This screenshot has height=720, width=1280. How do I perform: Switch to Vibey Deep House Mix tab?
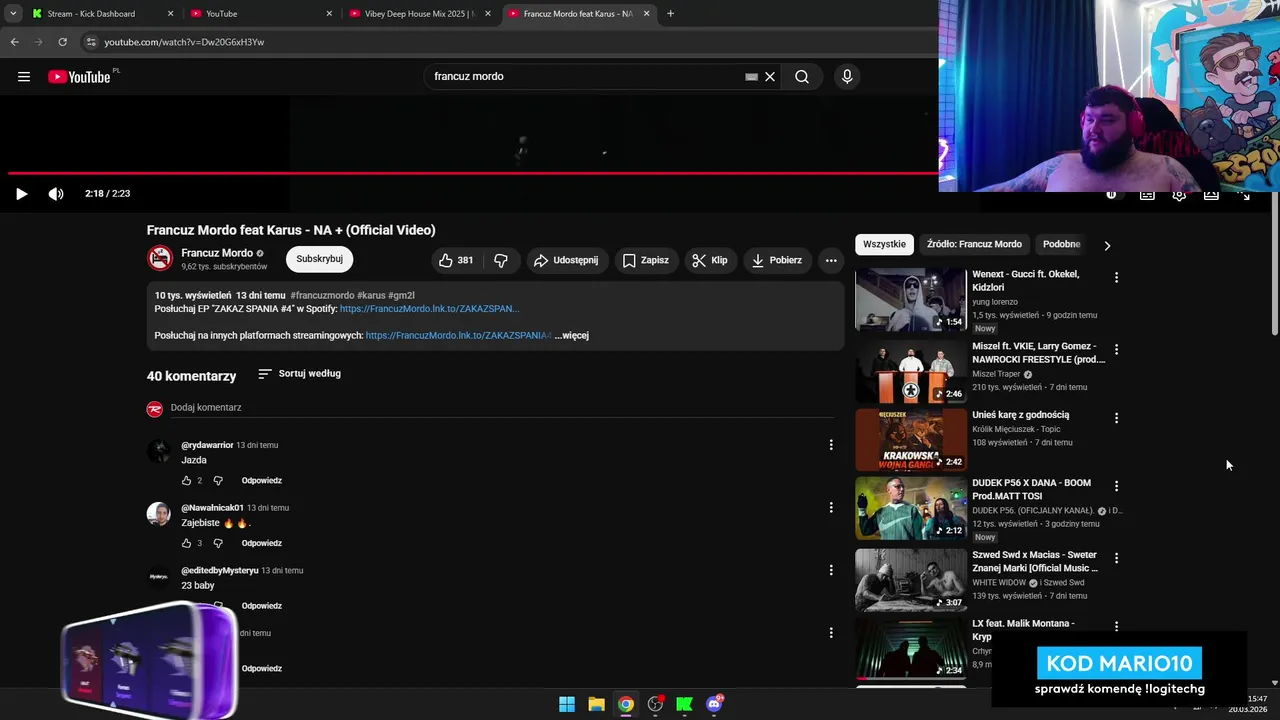(420, 14)
